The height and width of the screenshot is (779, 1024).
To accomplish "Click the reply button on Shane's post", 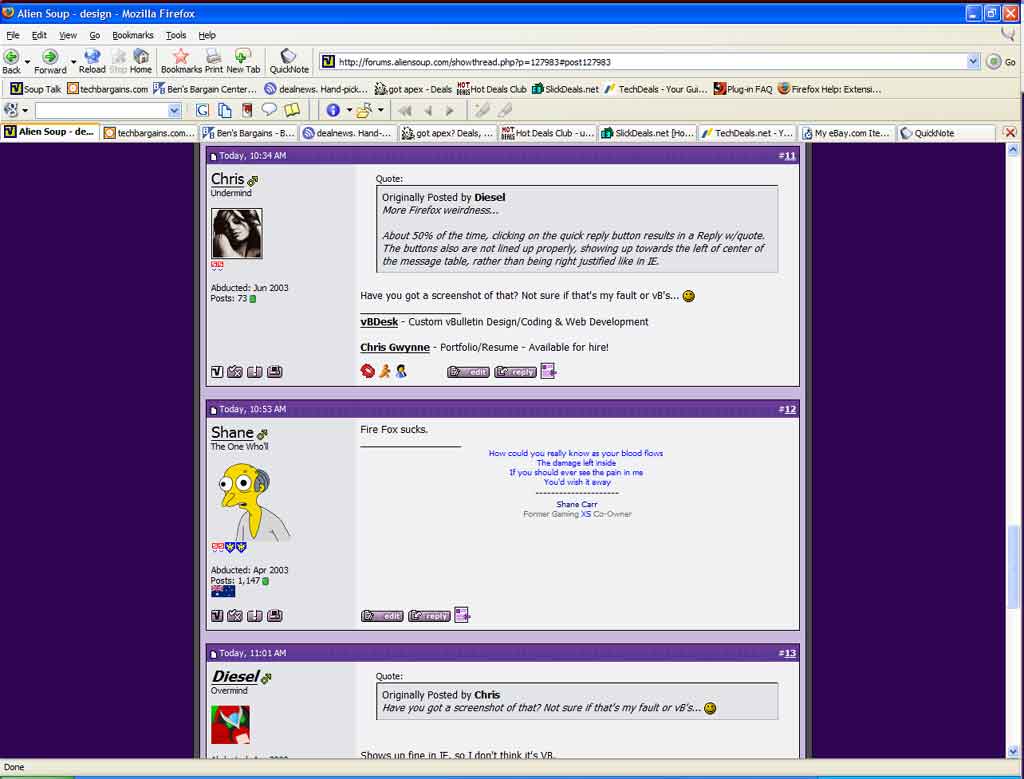I will [x=429, y=615].
